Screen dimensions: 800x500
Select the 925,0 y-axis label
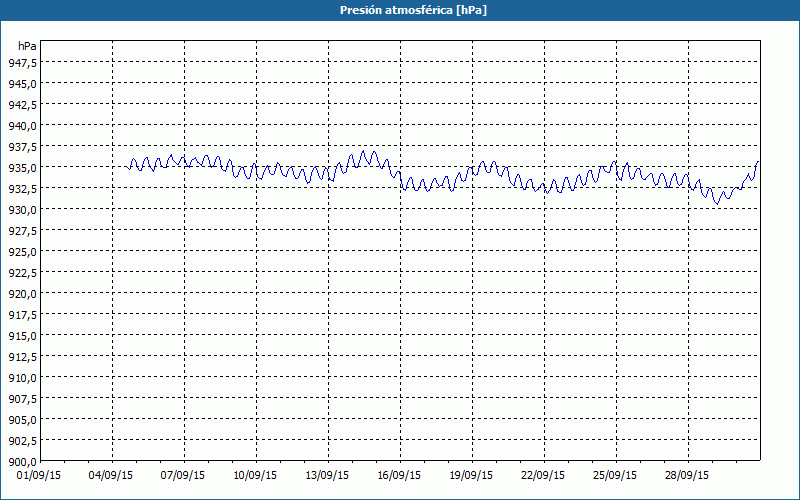coord(22,252)
